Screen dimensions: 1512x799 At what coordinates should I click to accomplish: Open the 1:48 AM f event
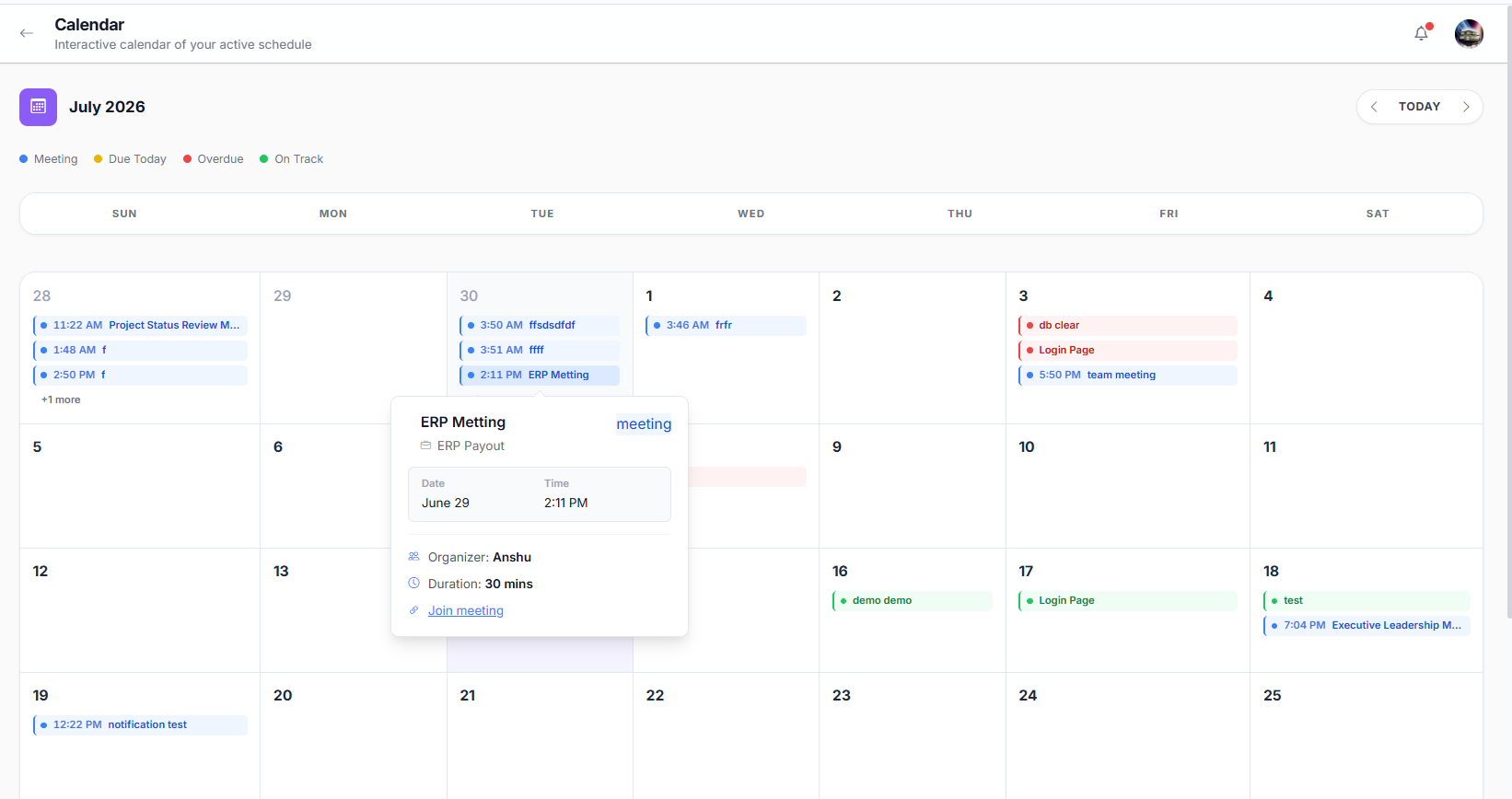click(140, 350)
